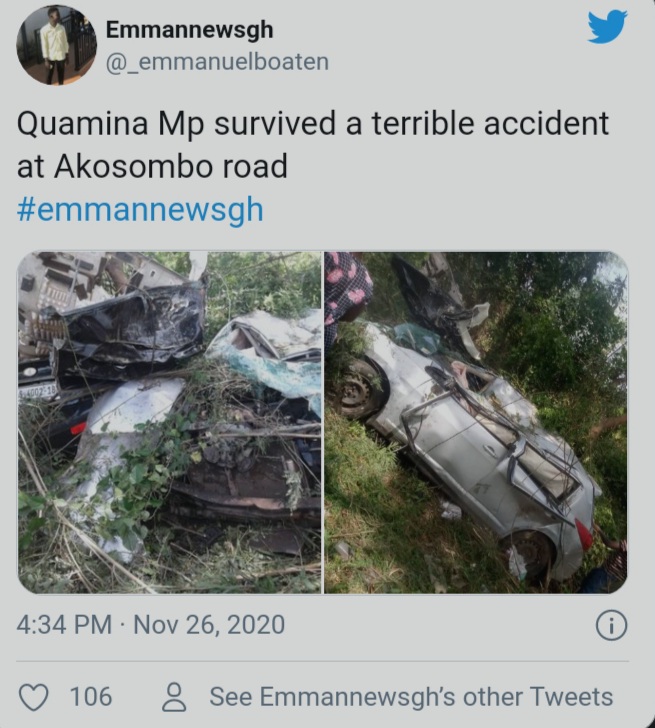See Emmannewsgh's other Tweets
655x728 pixels.
[411, 697]
